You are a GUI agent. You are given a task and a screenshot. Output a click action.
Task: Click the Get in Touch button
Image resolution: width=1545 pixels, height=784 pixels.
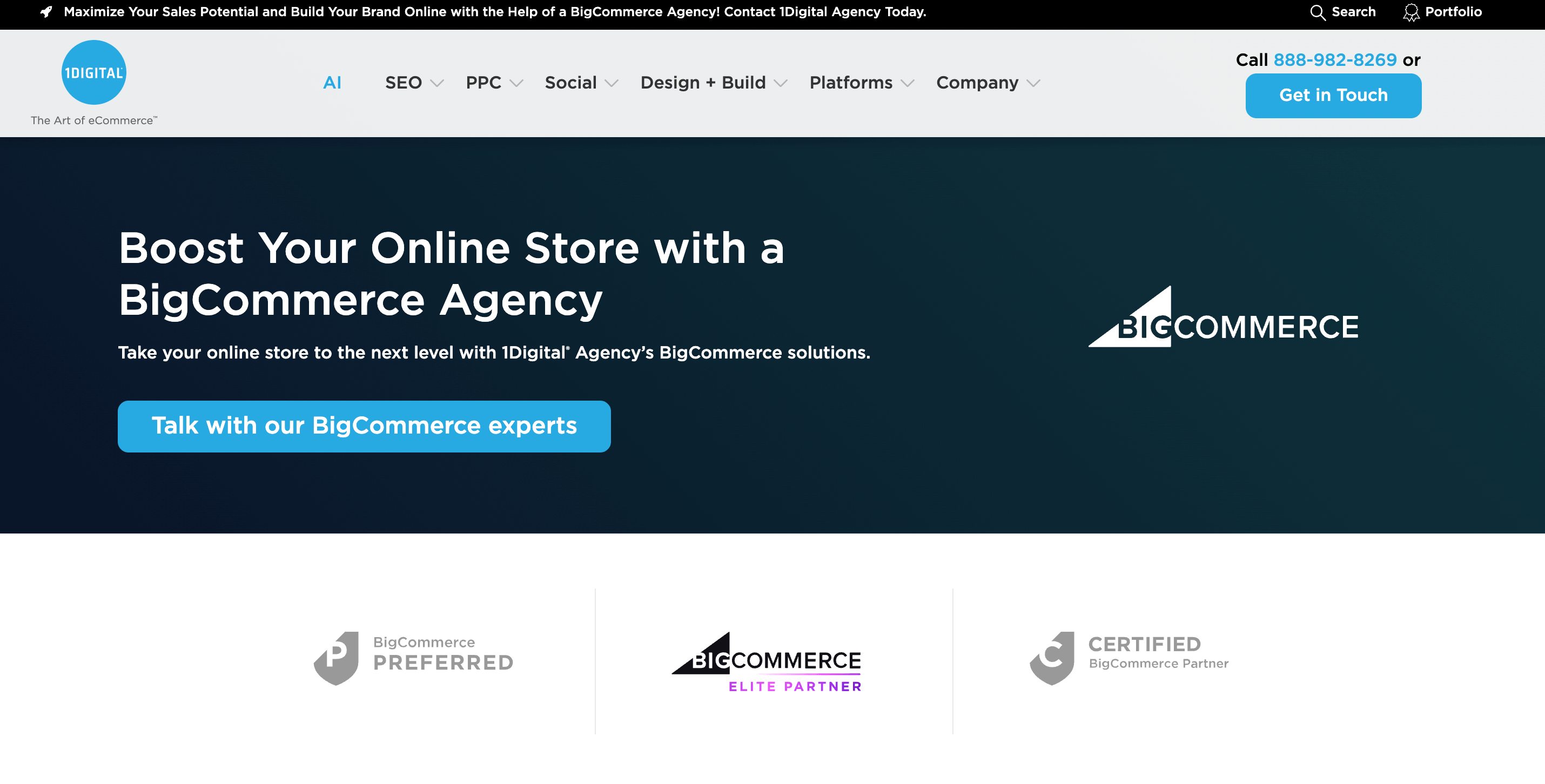pyautogui.click(x=1333, y=96)
